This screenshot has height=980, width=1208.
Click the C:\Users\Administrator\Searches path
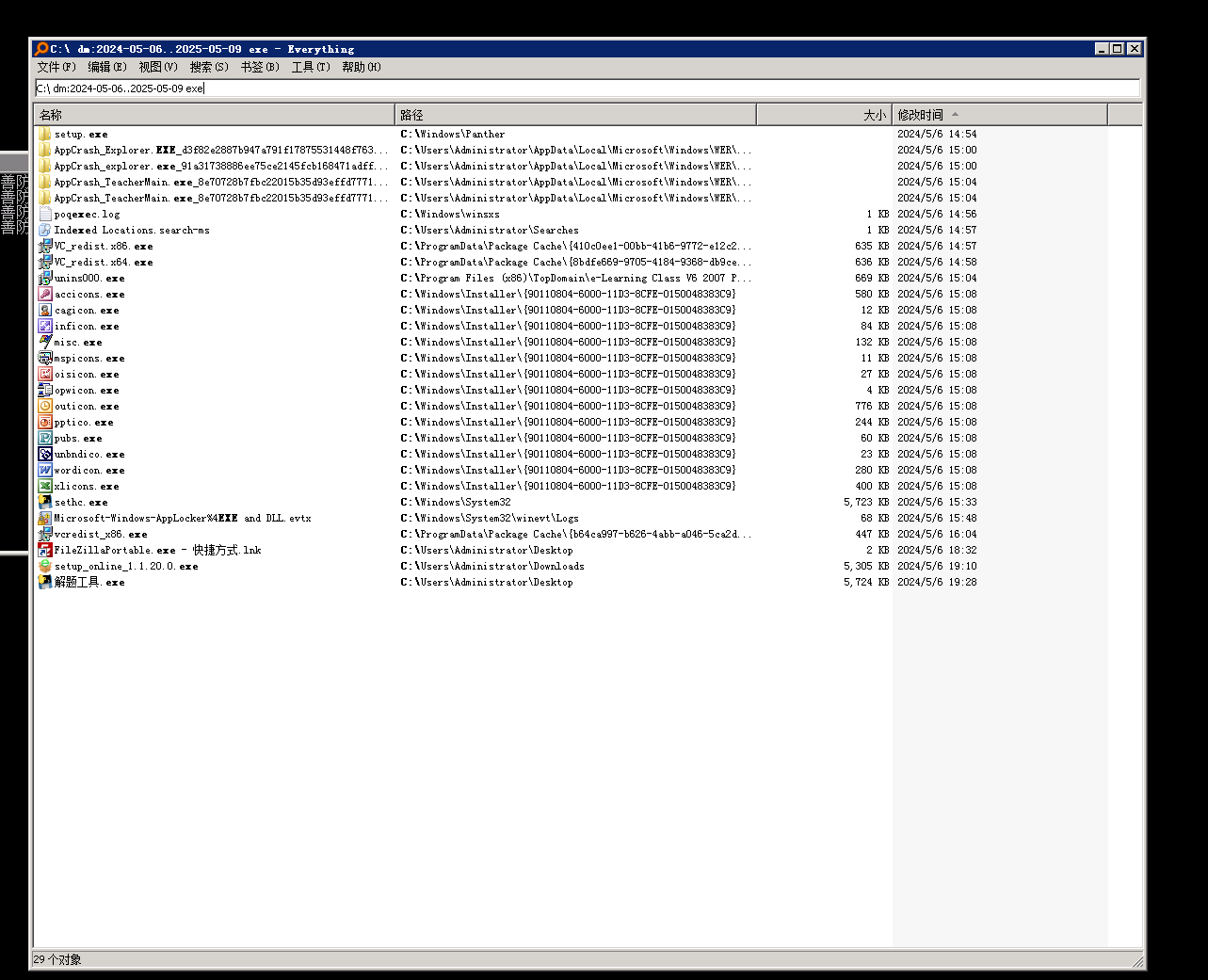click(490, 231)
